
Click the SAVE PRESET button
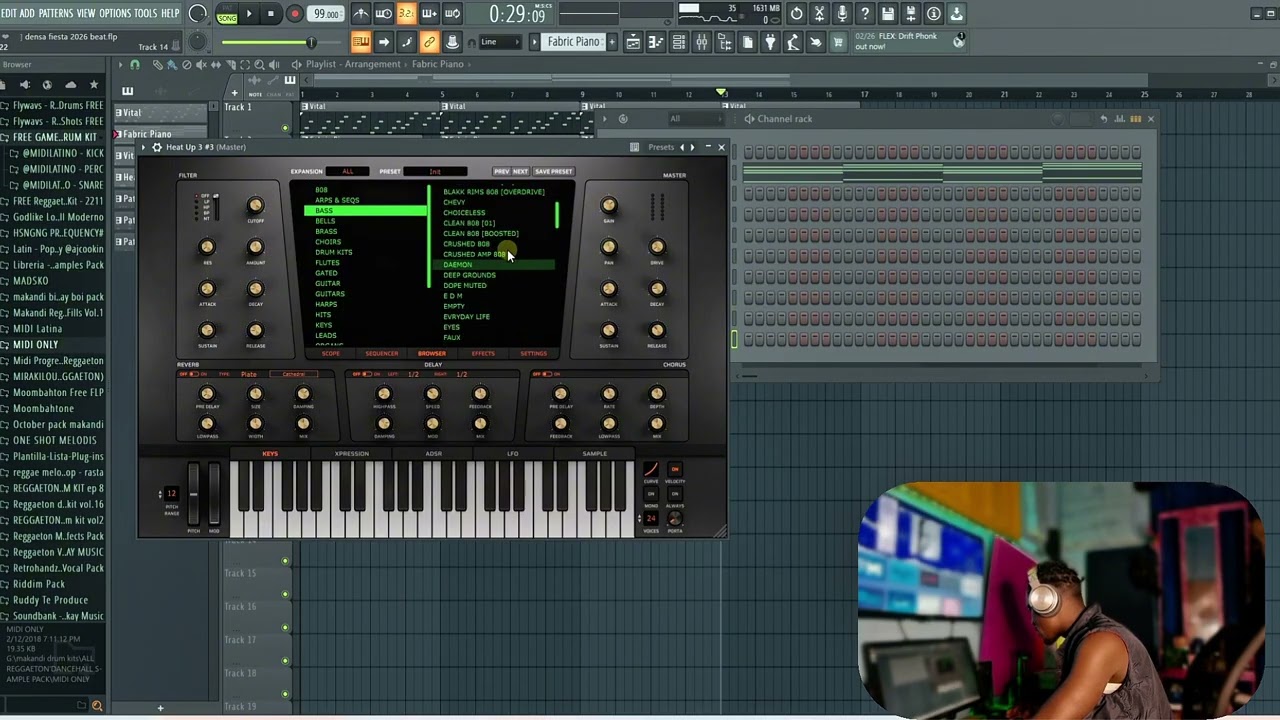pos(553,171)
